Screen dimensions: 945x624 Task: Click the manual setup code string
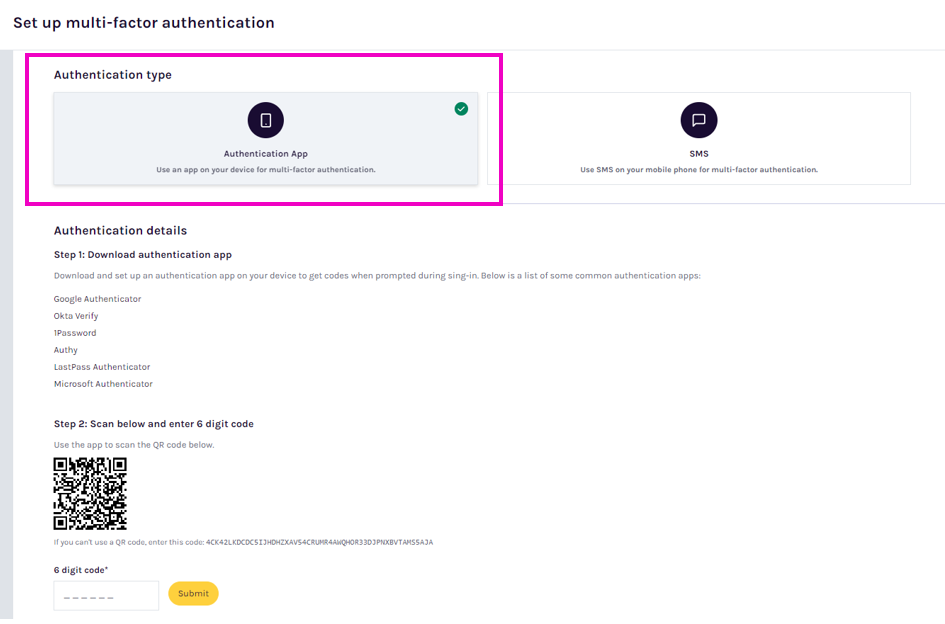319,542
